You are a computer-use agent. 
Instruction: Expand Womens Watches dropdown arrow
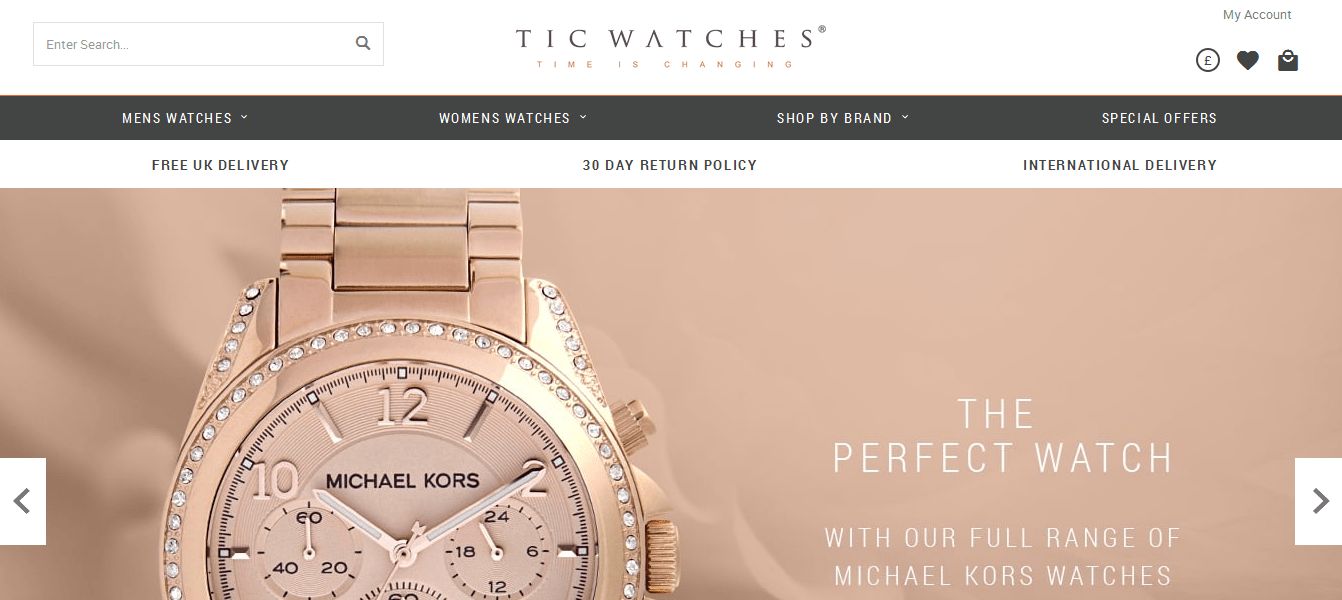[x=583, y=117]
